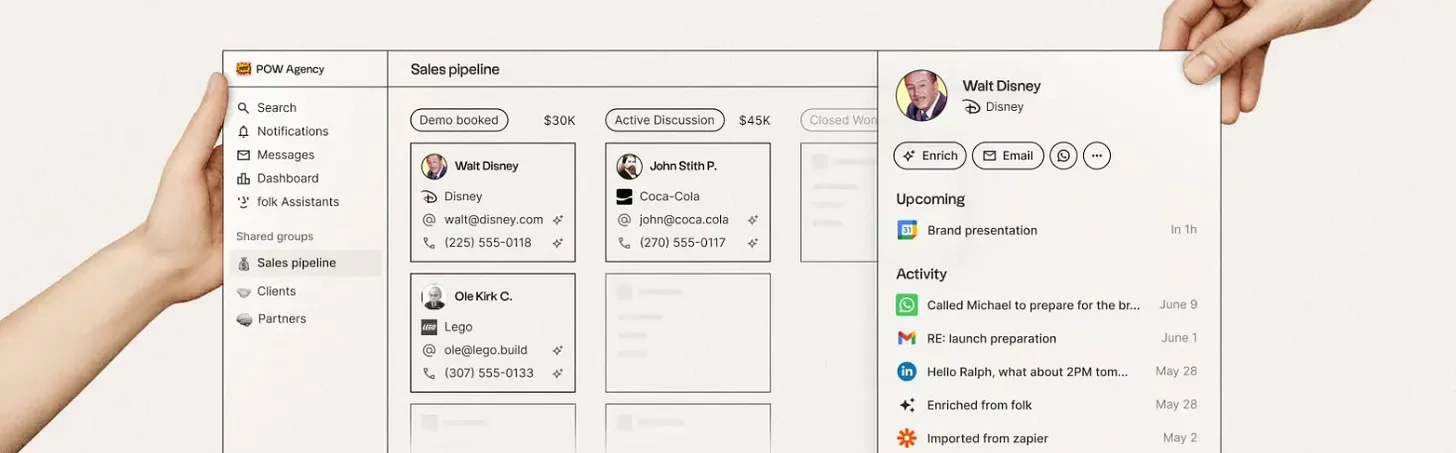Viewport: 1456px width, 453px height.
Task: Click the Google Calendar icon beside Brand presentation
Action: click(907, 230)
